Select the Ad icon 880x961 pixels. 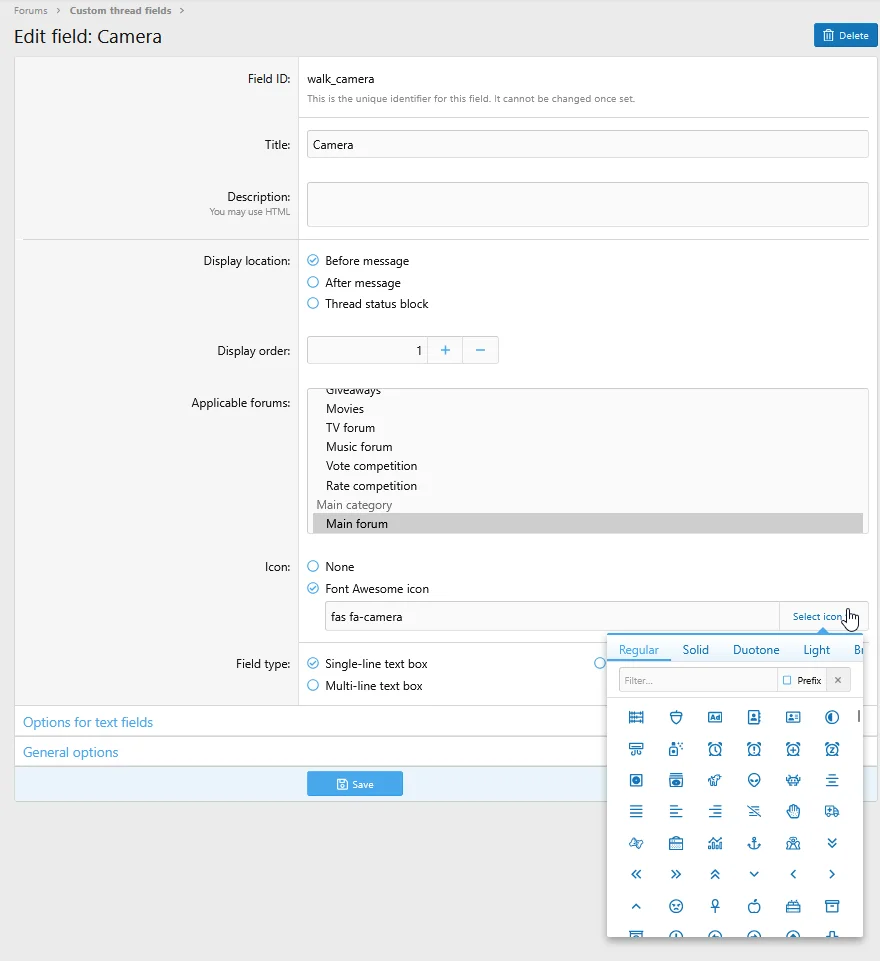715,717
